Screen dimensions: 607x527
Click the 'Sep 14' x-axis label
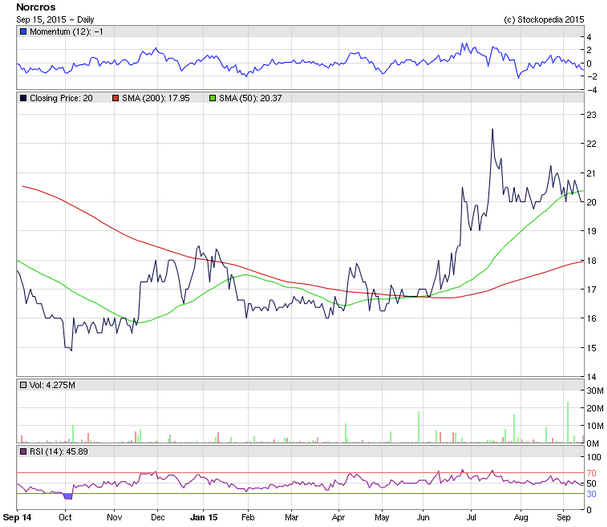17,518
